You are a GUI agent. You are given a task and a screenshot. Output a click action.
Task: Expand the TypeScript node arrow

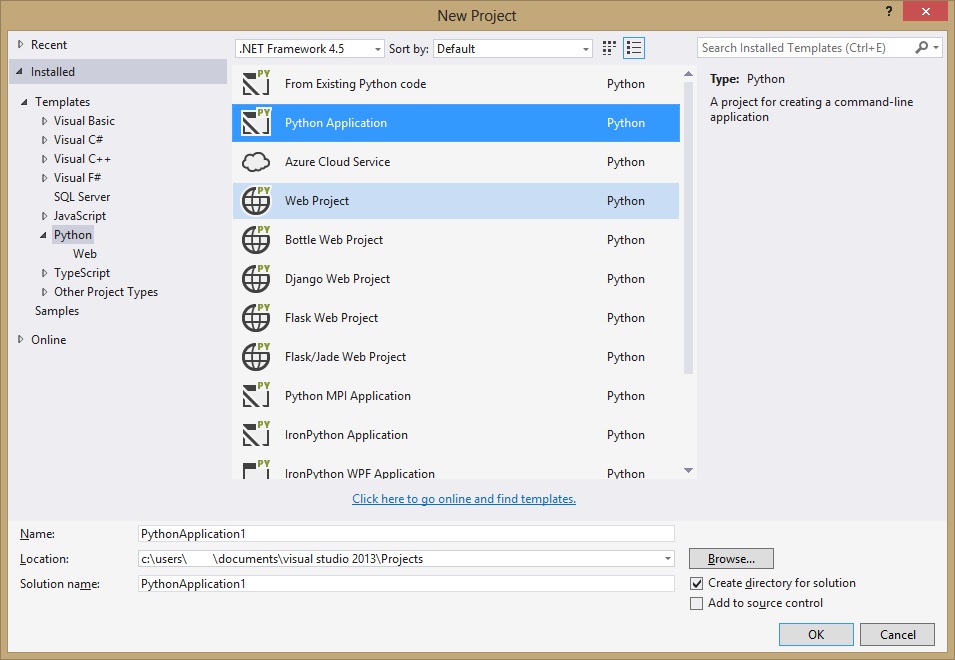coord(44,273)
